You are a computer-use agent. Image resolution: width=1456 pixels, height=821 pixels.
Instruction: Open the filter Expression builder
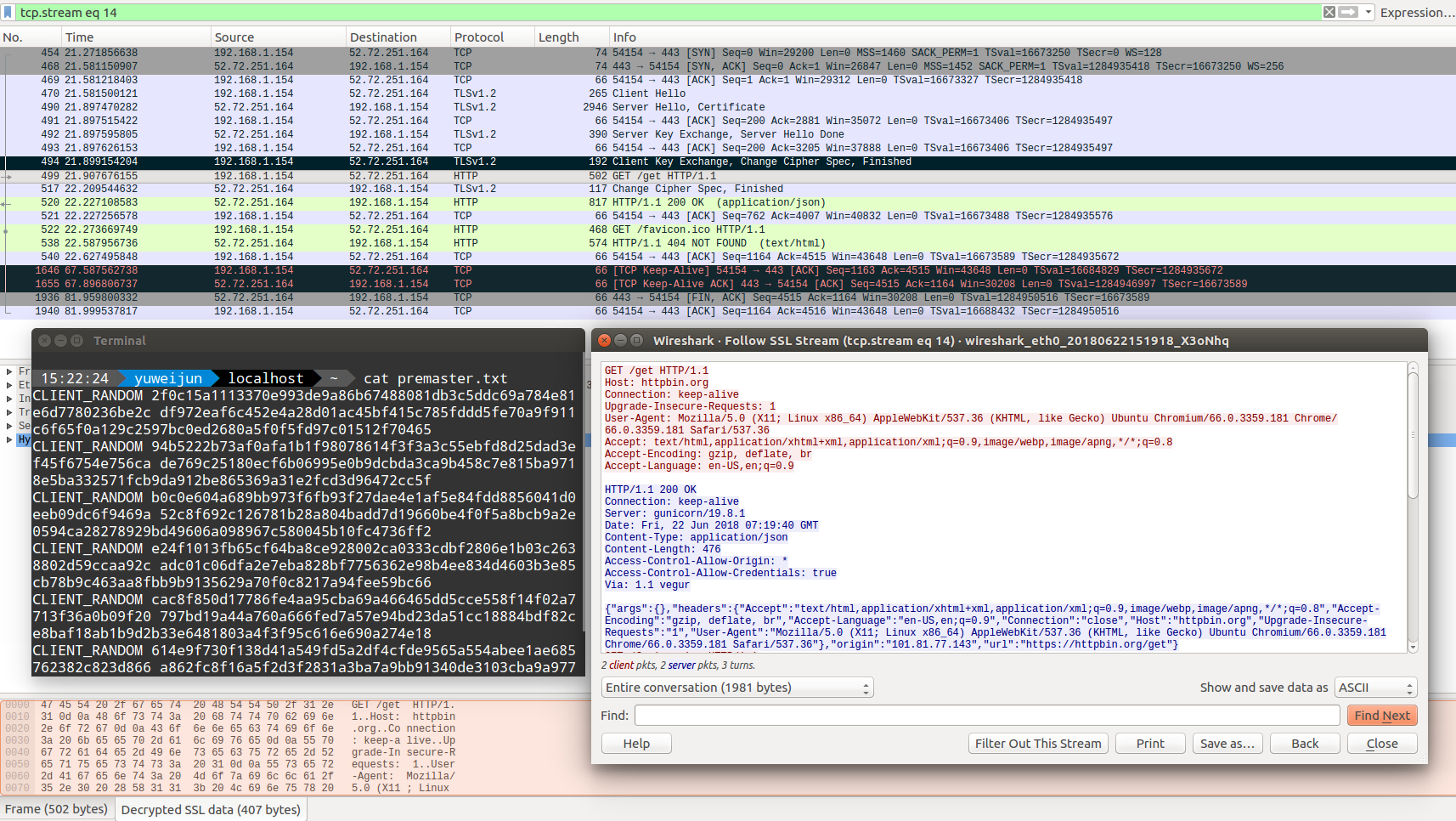tap(1416, 13)
